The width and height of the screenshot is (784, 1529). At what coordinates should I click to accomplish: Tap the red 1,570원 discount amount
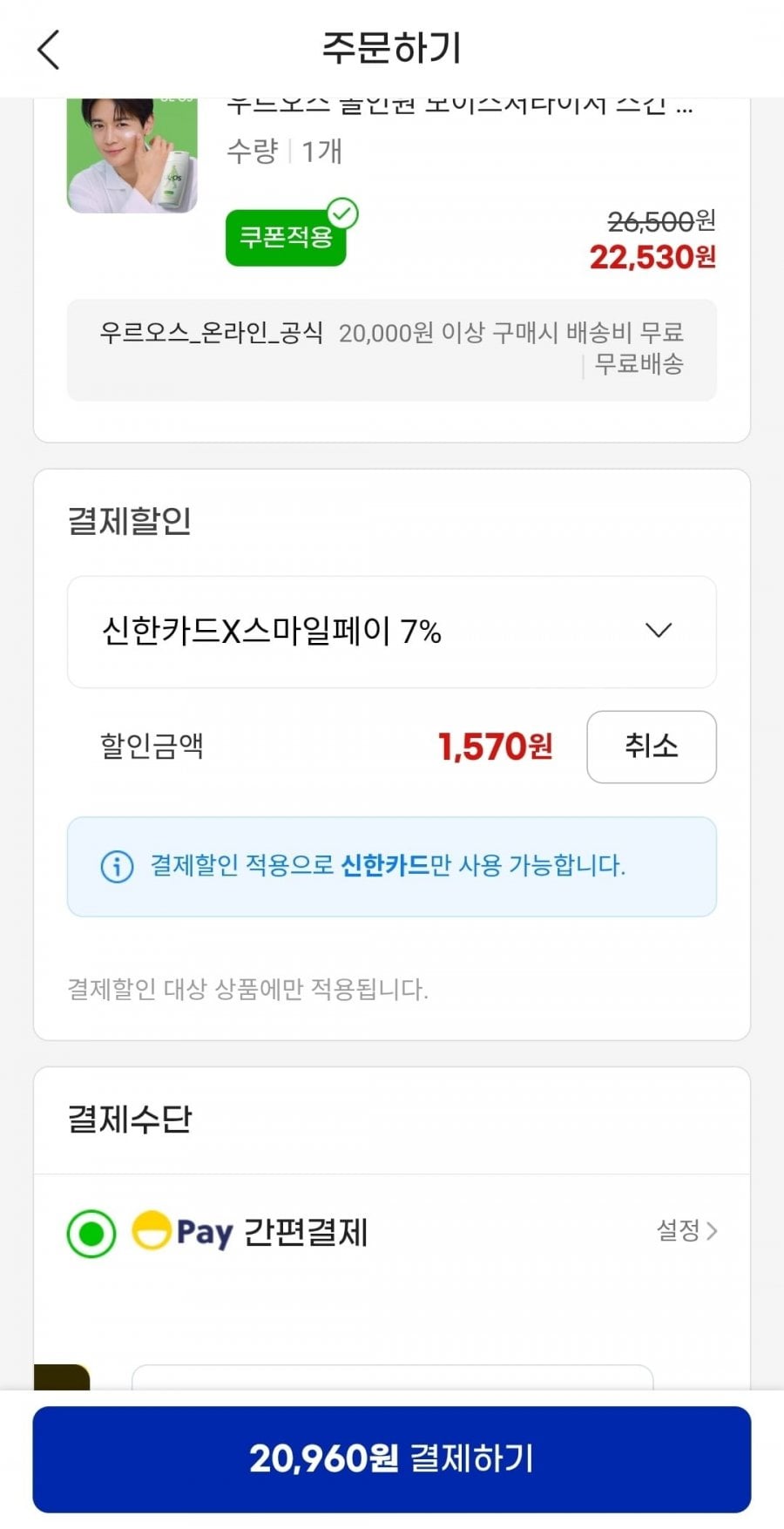point(495,747)
